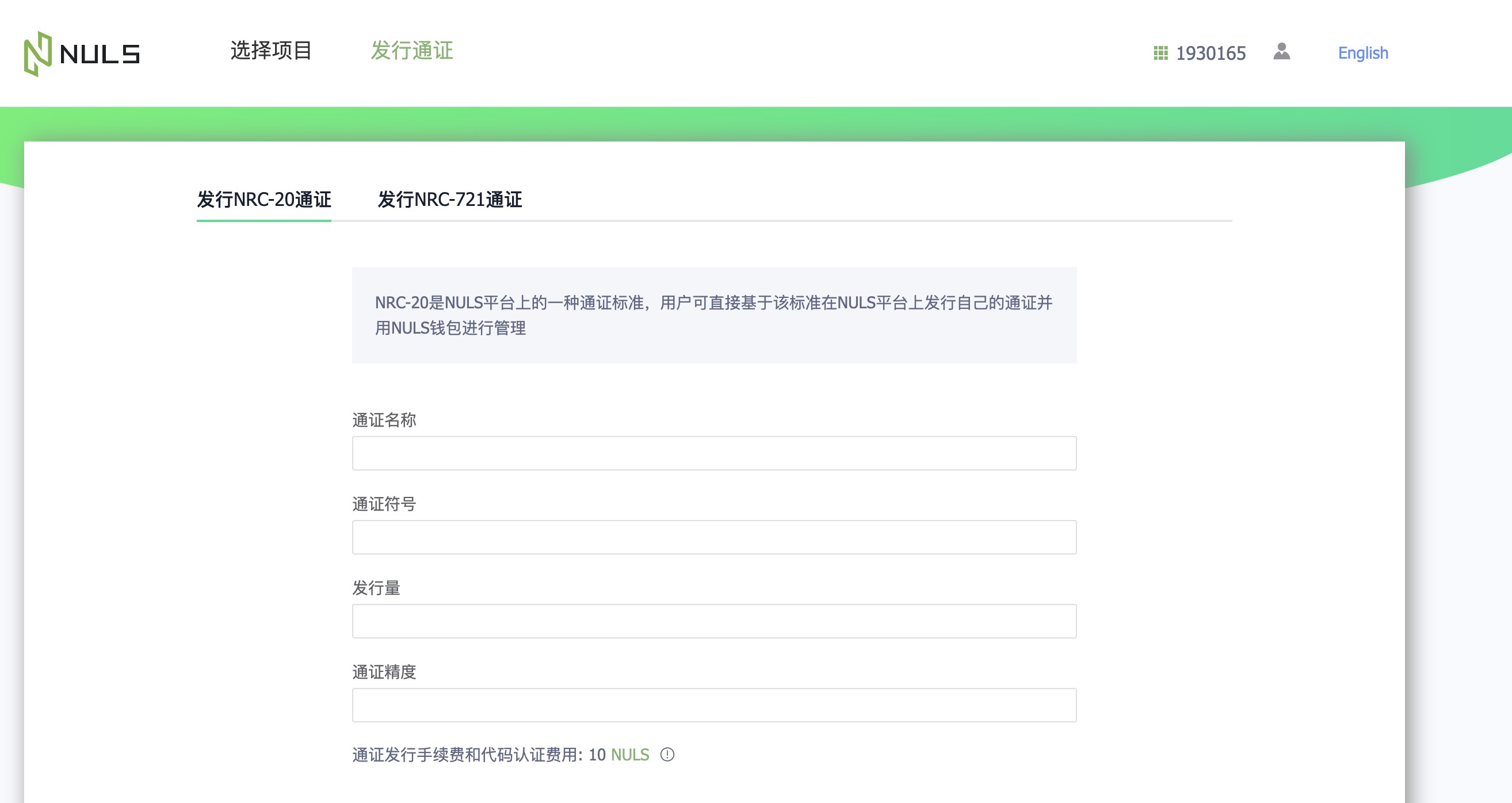Click the green NULS logo icon
Image resolution: width=1512 pixels, height=803 pixels.
pyautogui.click(x=38, y=53)
